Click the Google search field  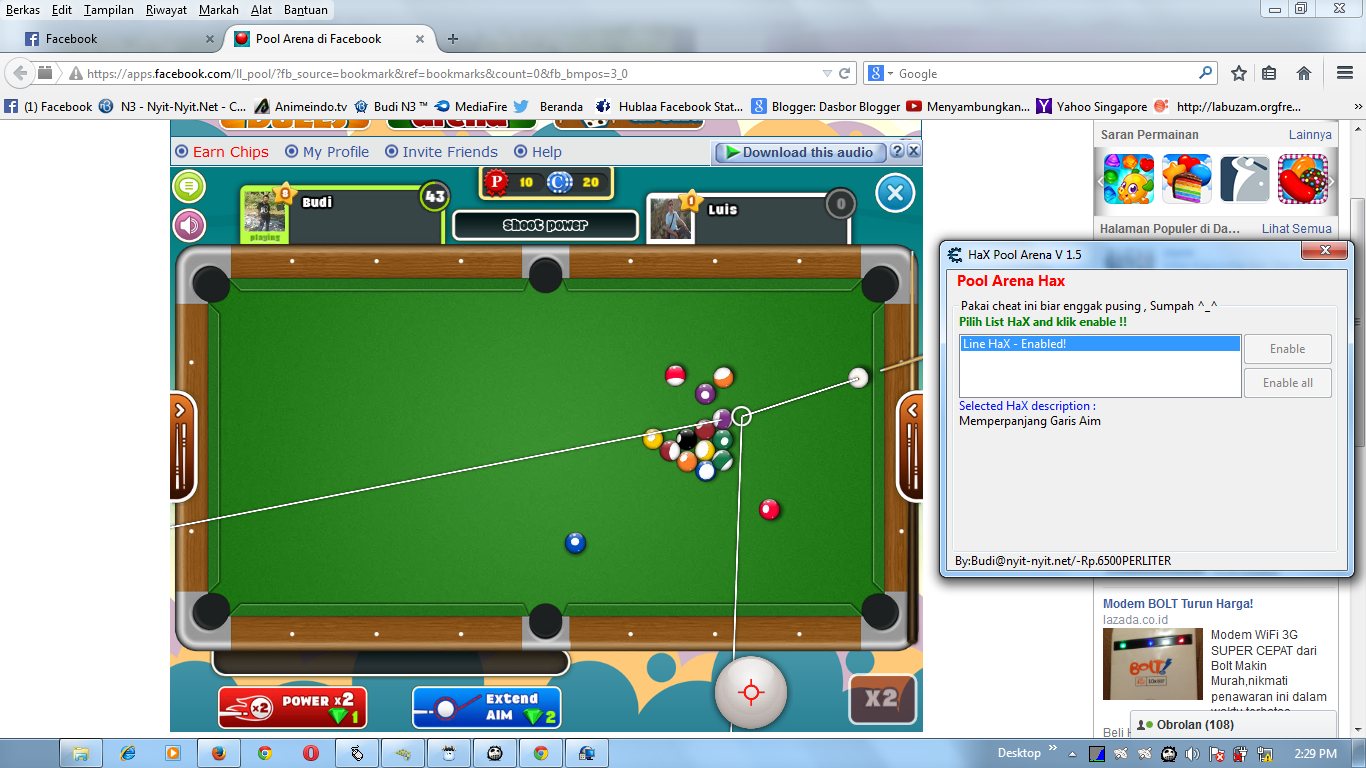pos(1045,74)
